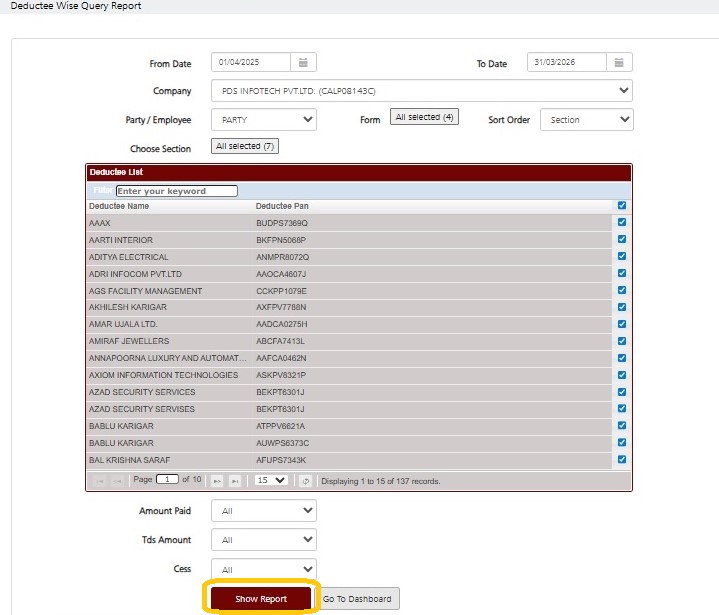719x615 pixels.
Task: Refresh the deductee list grid
Action: tap(305, 481)
